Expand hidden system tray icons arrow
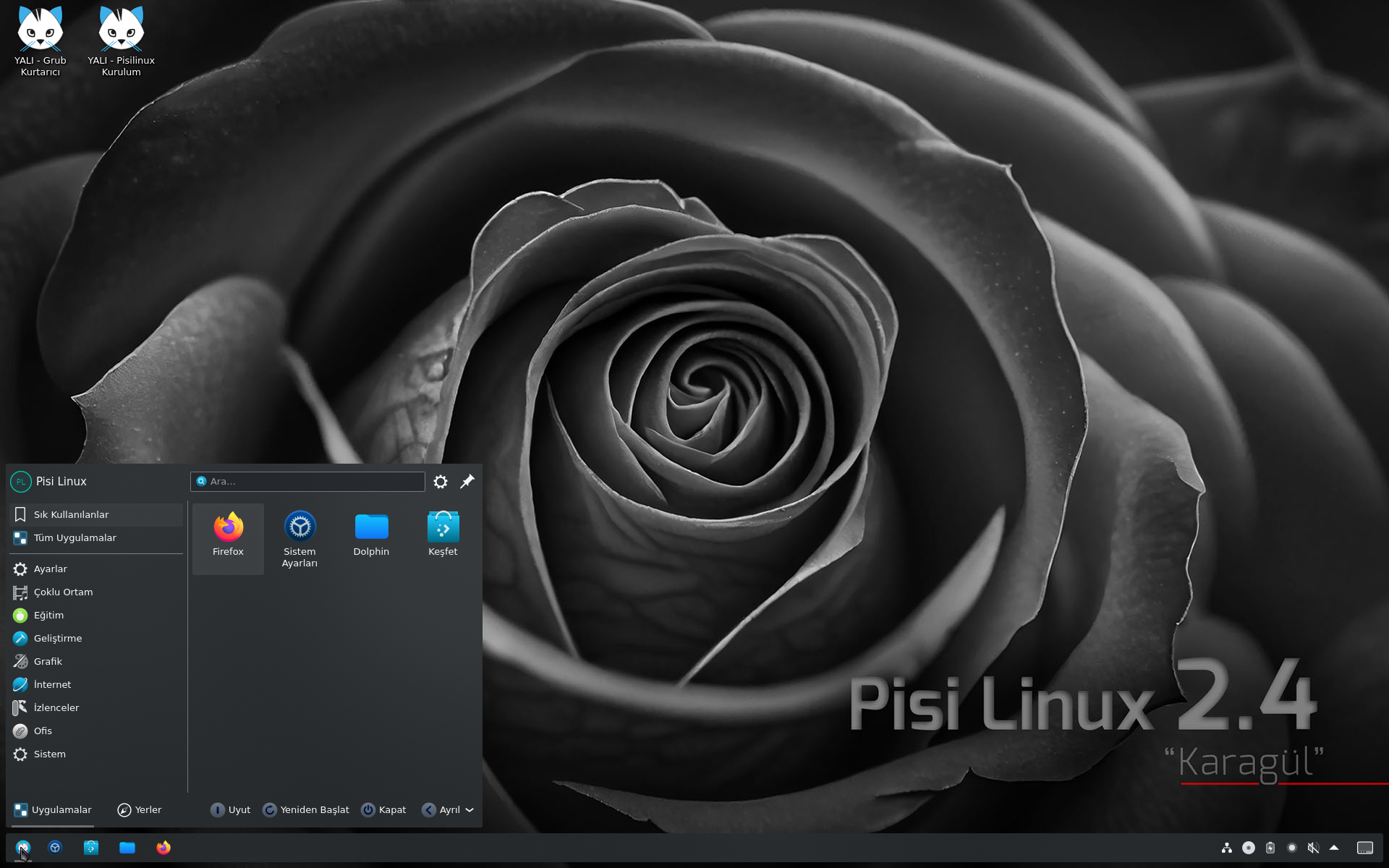This screenshot has width=1389, height=868. [1334, 848]
